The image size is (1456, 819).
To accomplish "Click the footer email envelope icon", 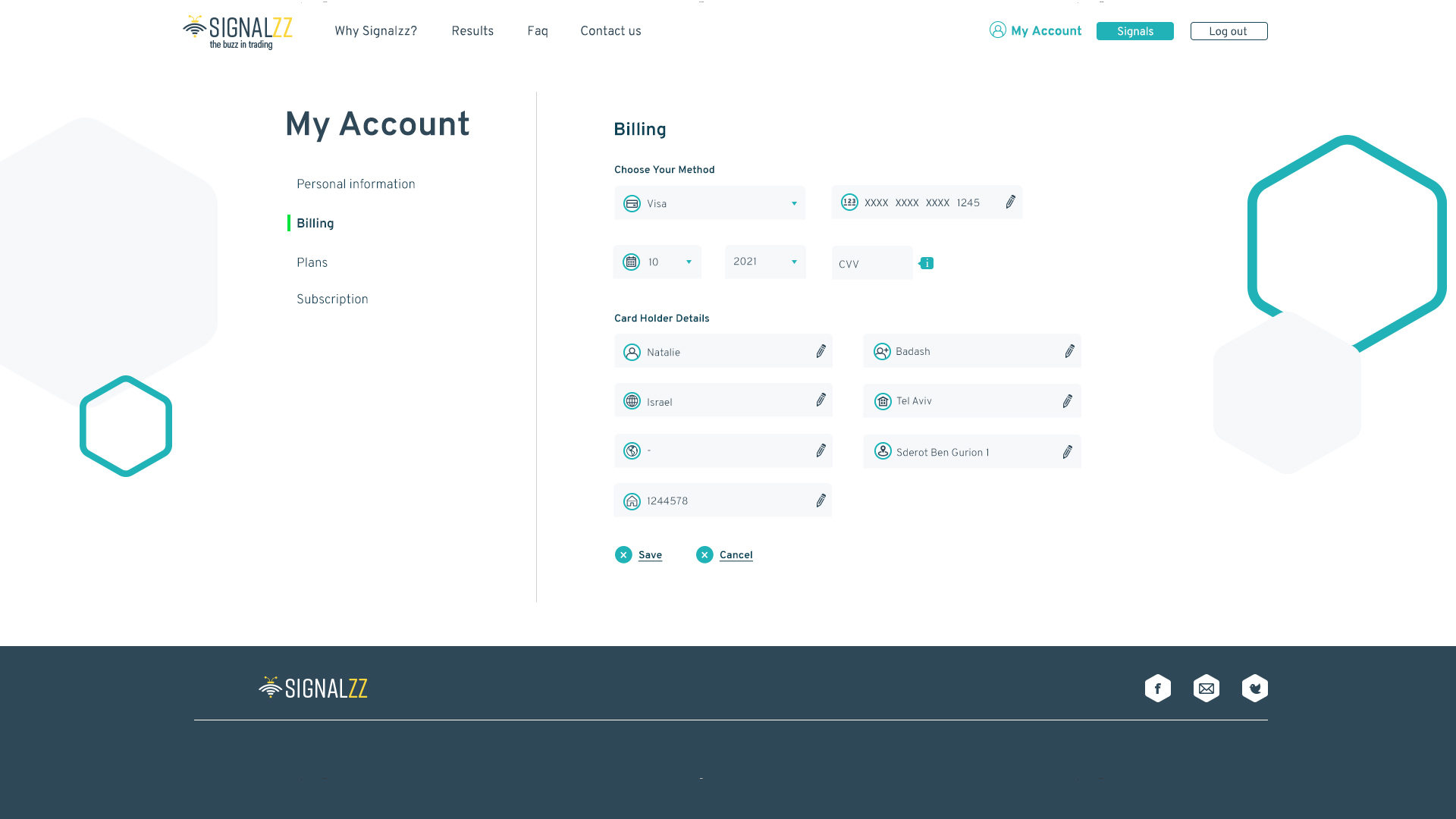I will click(x=1206, y=689).
